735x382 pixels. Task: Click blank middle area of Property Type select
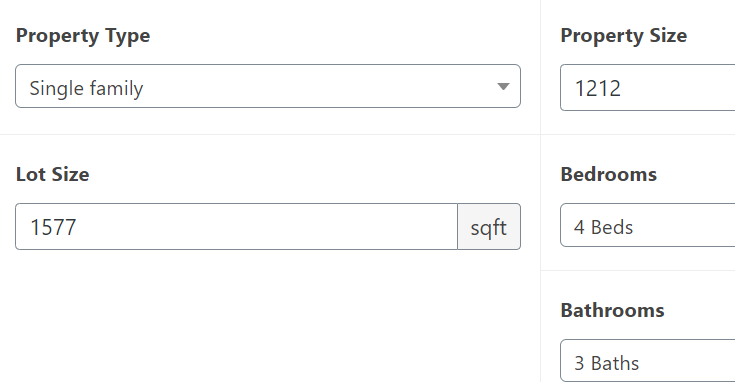[x=319, y=86]
